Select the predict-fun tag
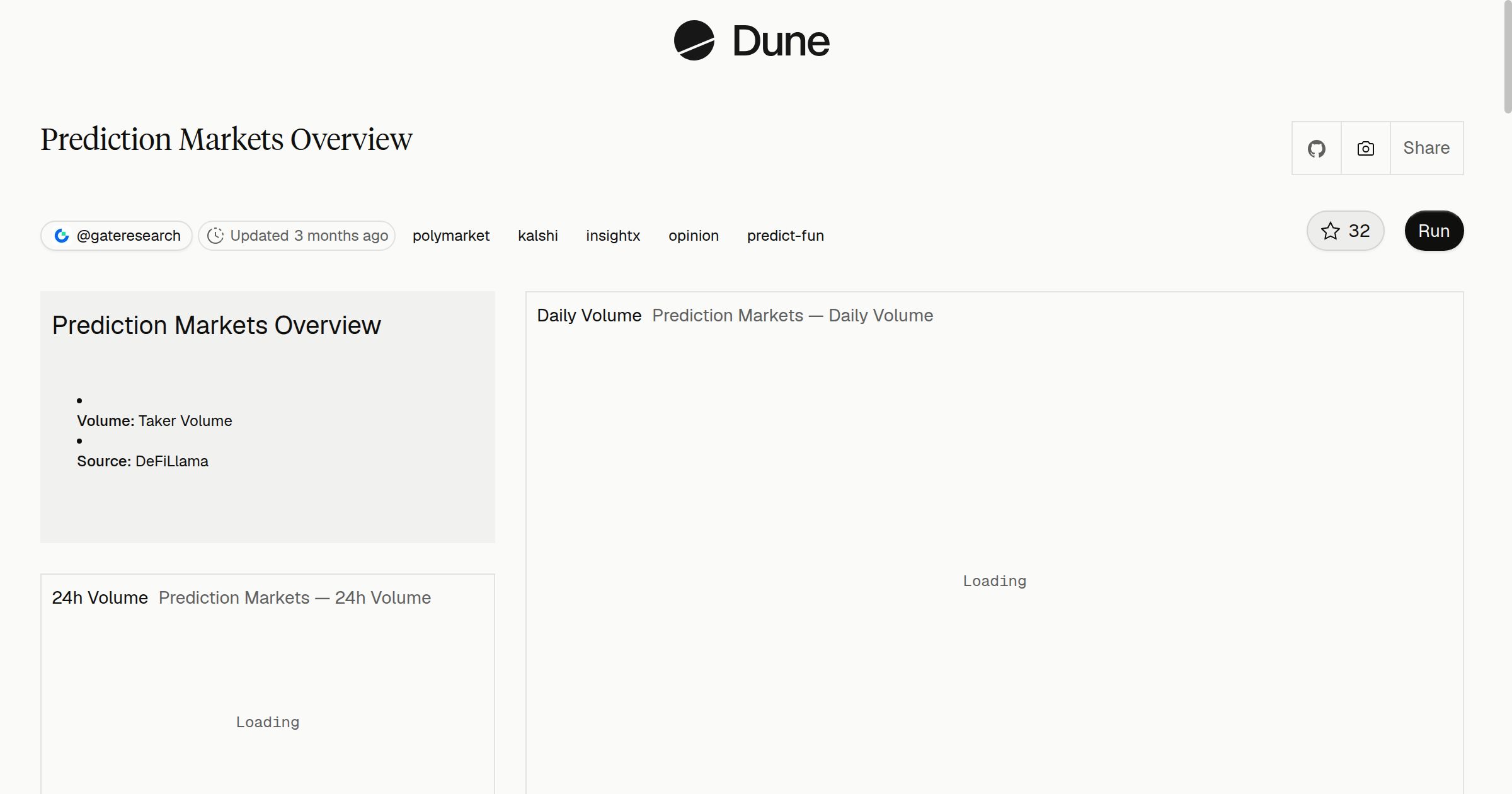 786,236
